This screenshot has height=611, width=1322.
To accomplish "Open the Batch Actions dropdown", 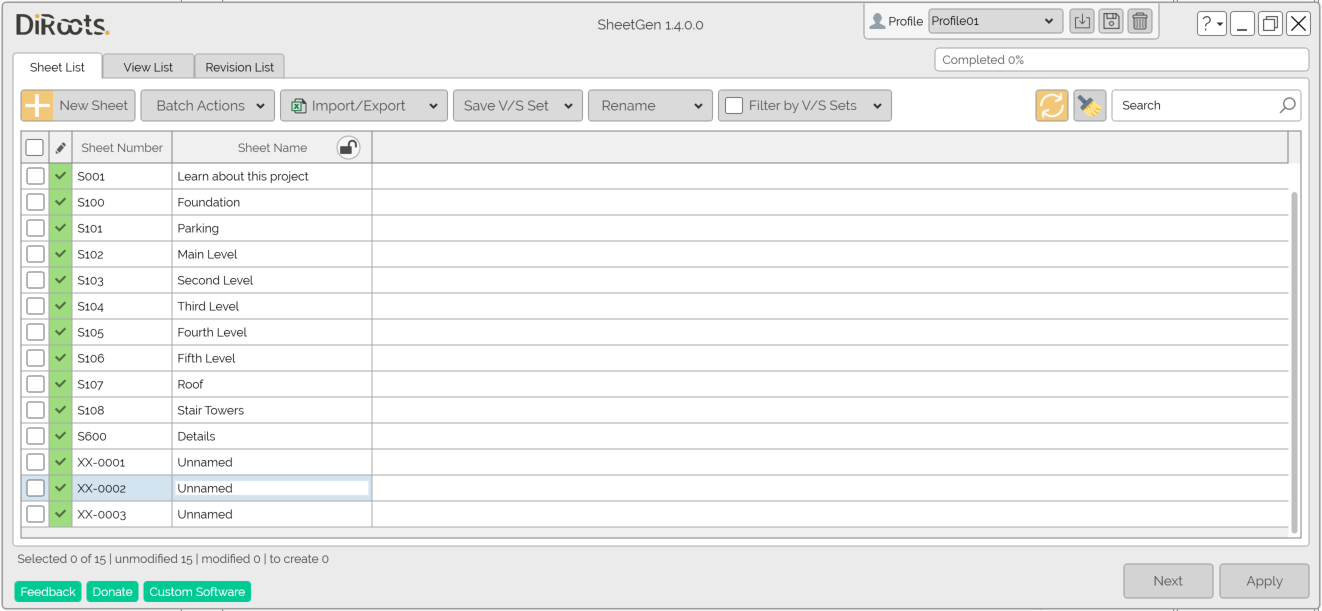I will [207, 105].
